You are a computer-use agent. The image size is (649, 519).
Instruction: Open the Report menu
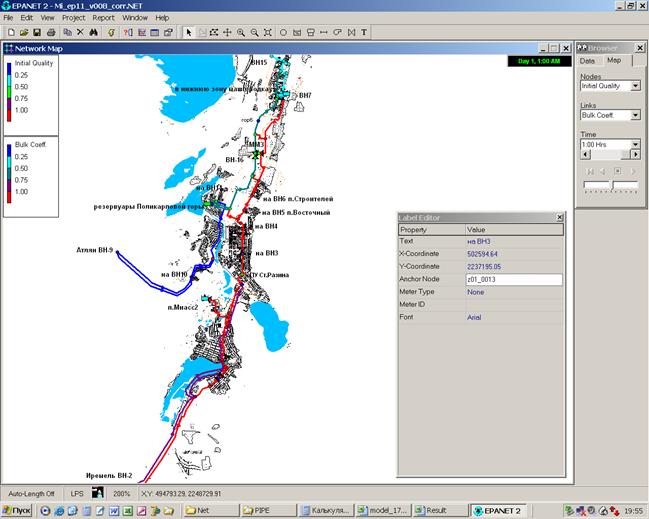click(103, 18)
